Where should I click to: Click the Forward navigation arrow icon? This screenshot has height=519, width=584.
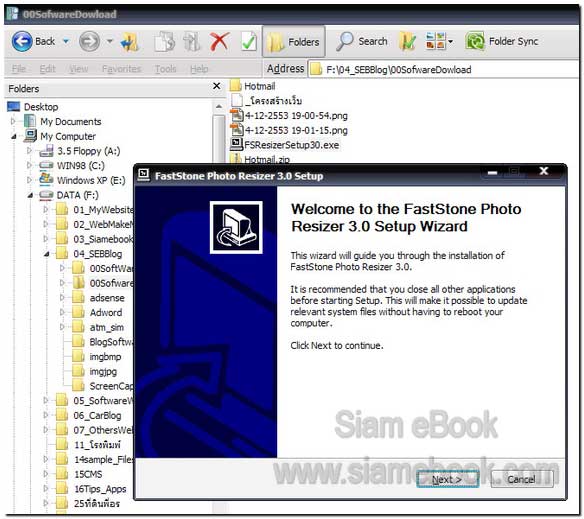pos(89,41)
